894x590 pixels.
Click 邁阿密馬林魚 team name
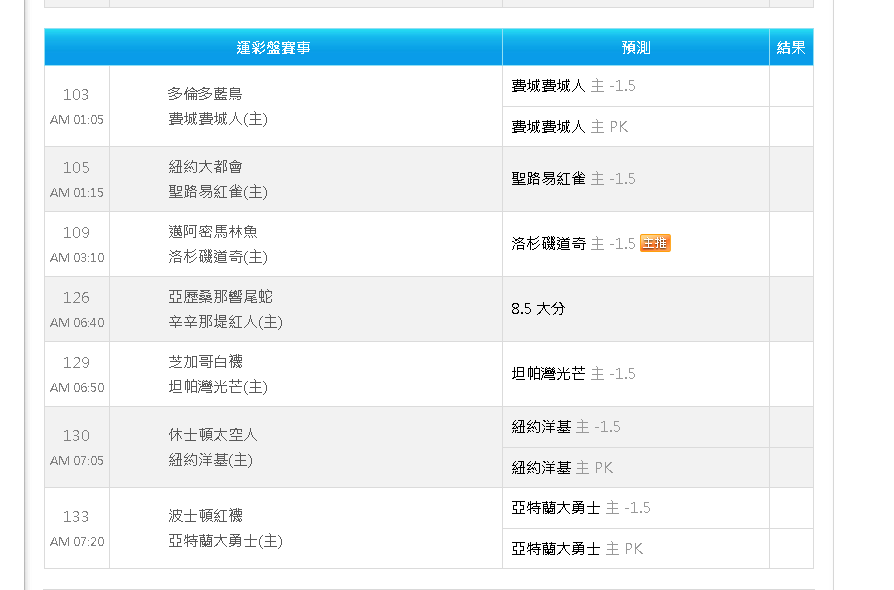[x=212, y=232]
